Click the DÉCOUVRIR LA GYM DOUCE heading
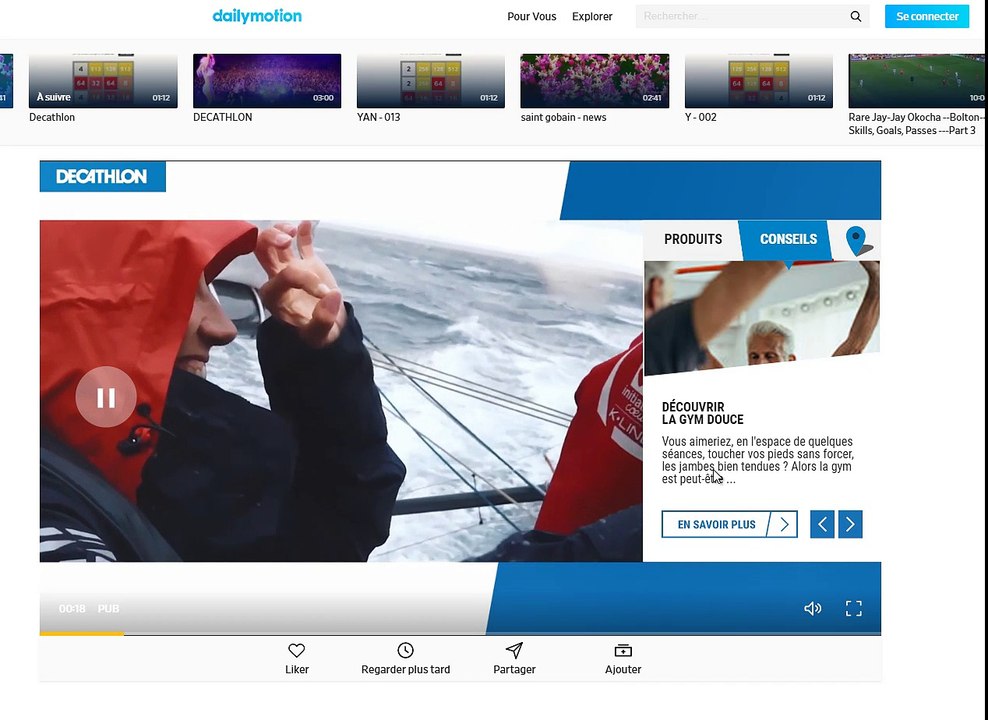988x720 pixels. pyautogui.click(x=703, y=413)
